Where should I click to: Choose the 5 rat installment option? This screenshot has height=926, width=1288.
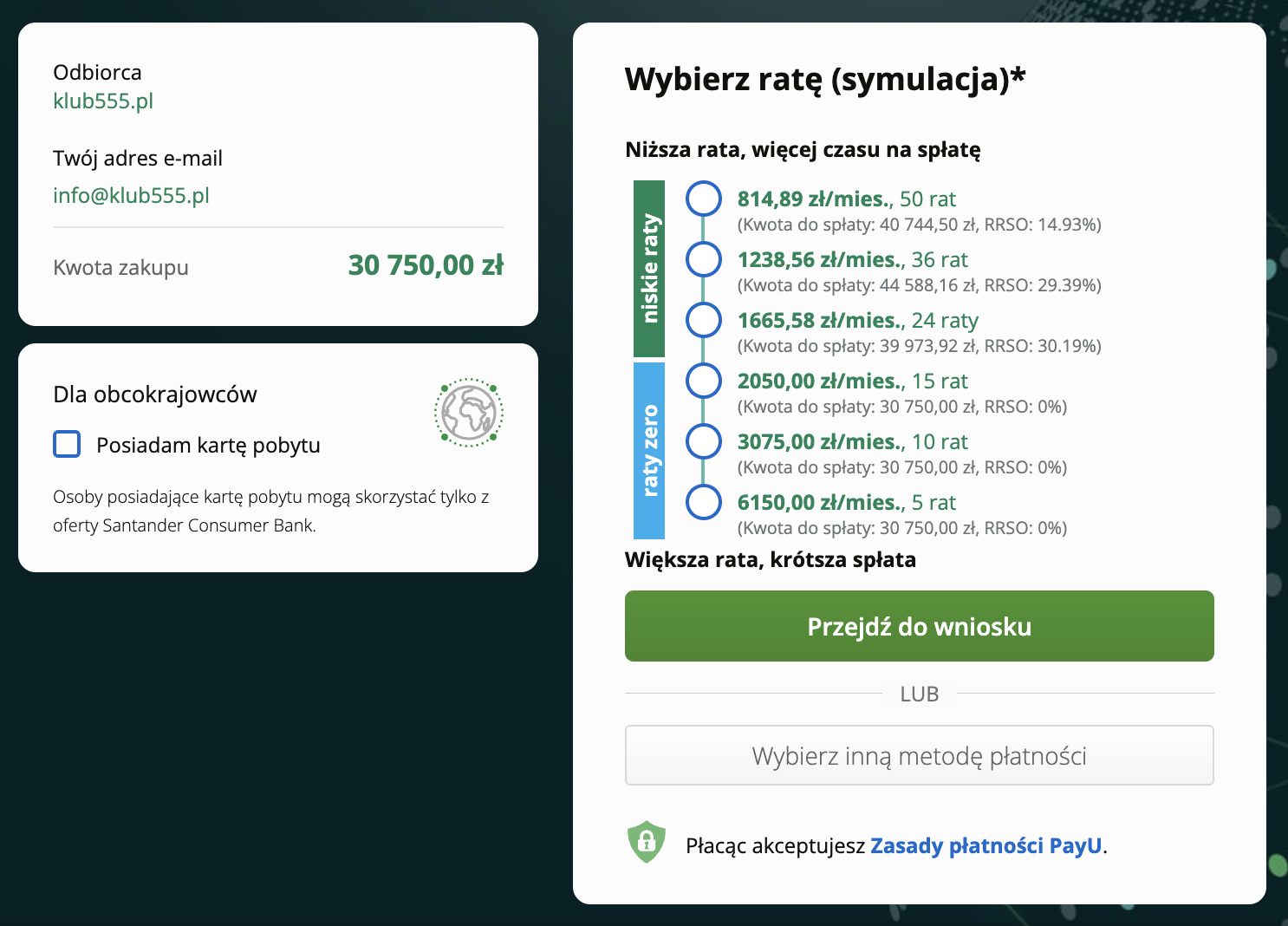click(x=703, y=502)
